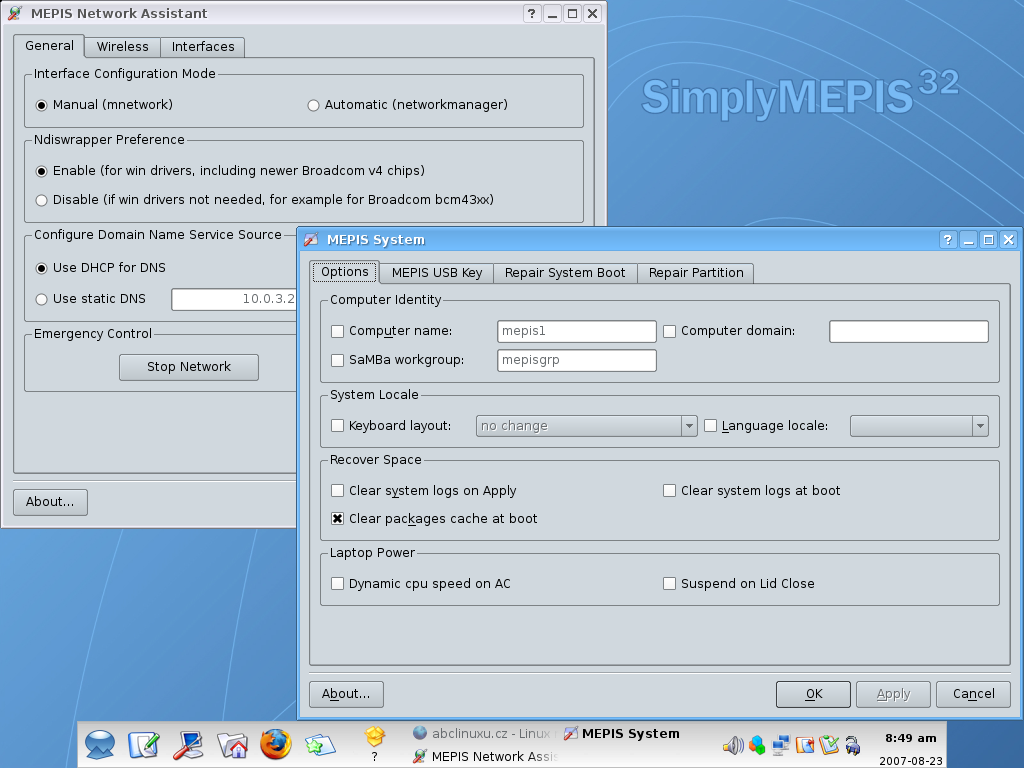This screenshot has width=1024, height=768.
Task: Open the volume speaker tray icon
Action: [733, 745]
